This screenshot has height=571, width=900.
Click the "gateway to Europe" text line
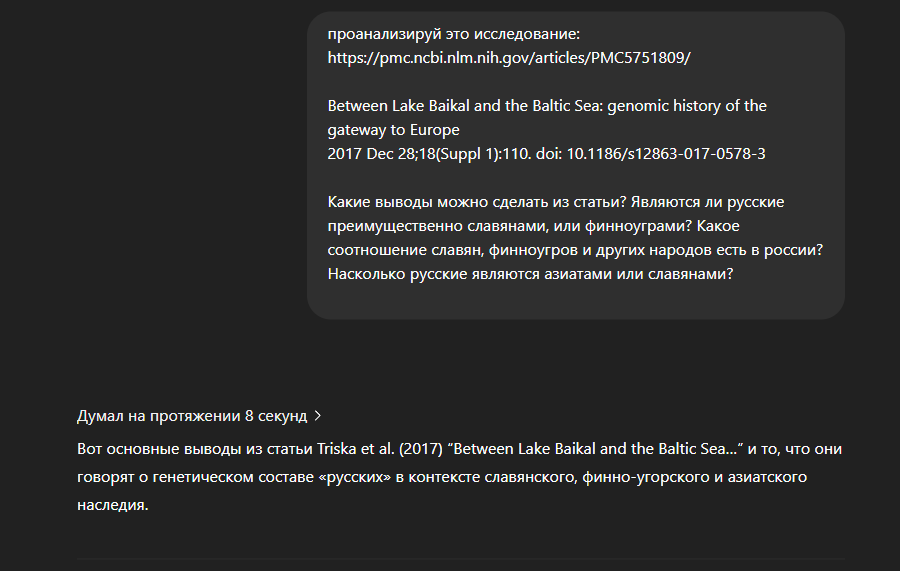click(x=393, y=130)
